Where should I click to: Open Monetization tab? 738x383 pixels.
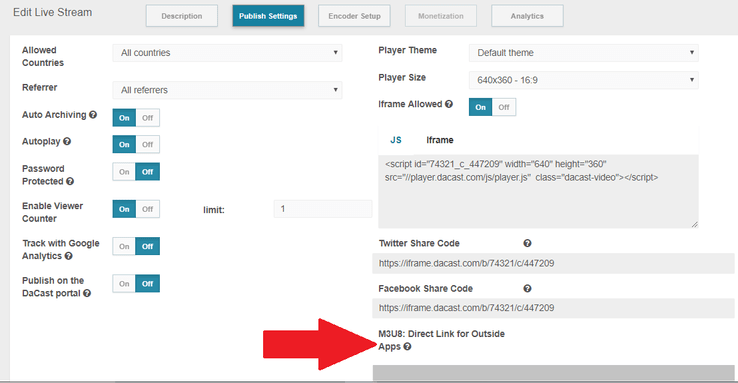pyautogui.click(x=441, y=16)
